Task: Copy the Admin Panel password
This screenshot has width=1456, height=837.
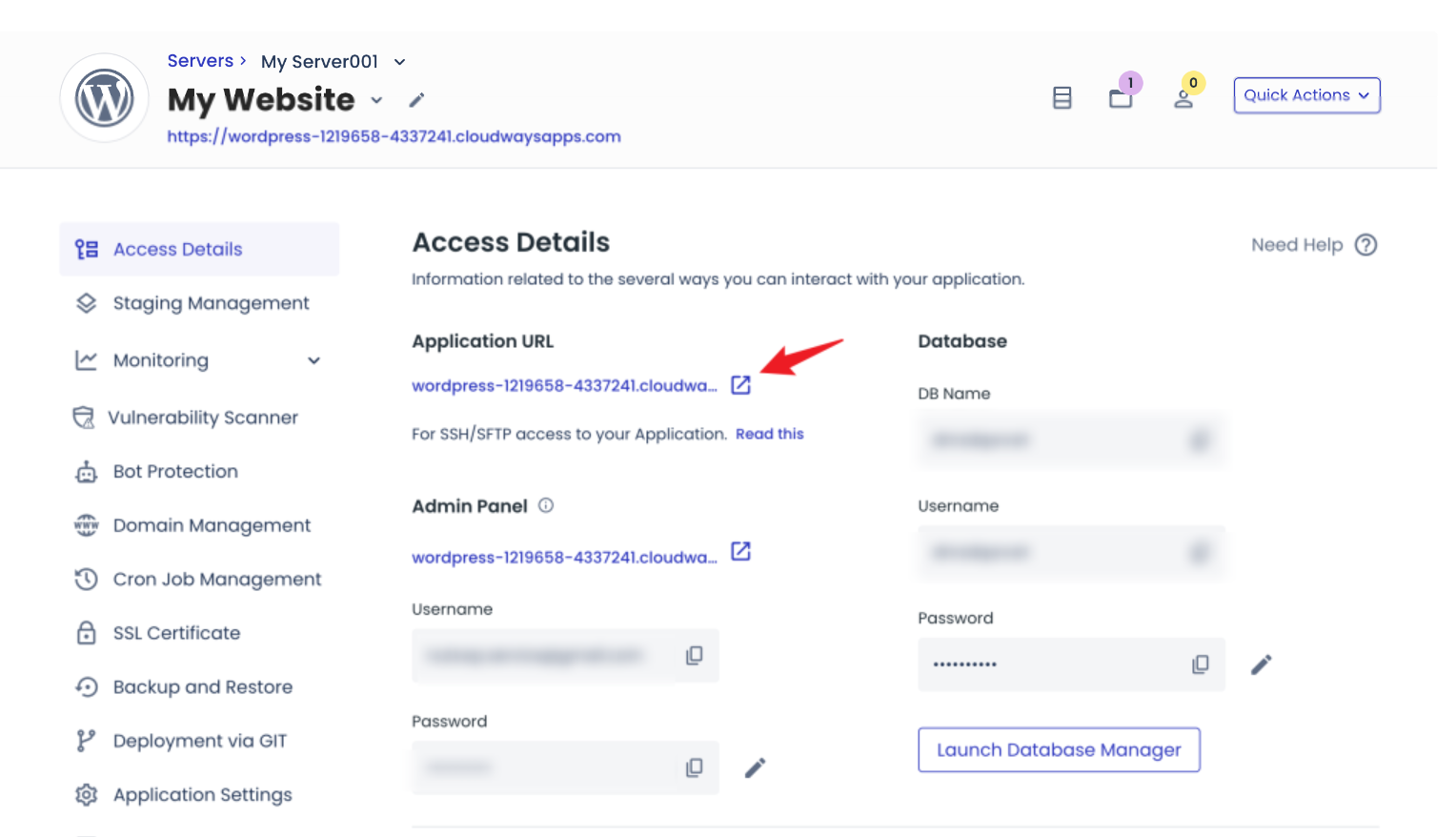Action: click(695, 767)
